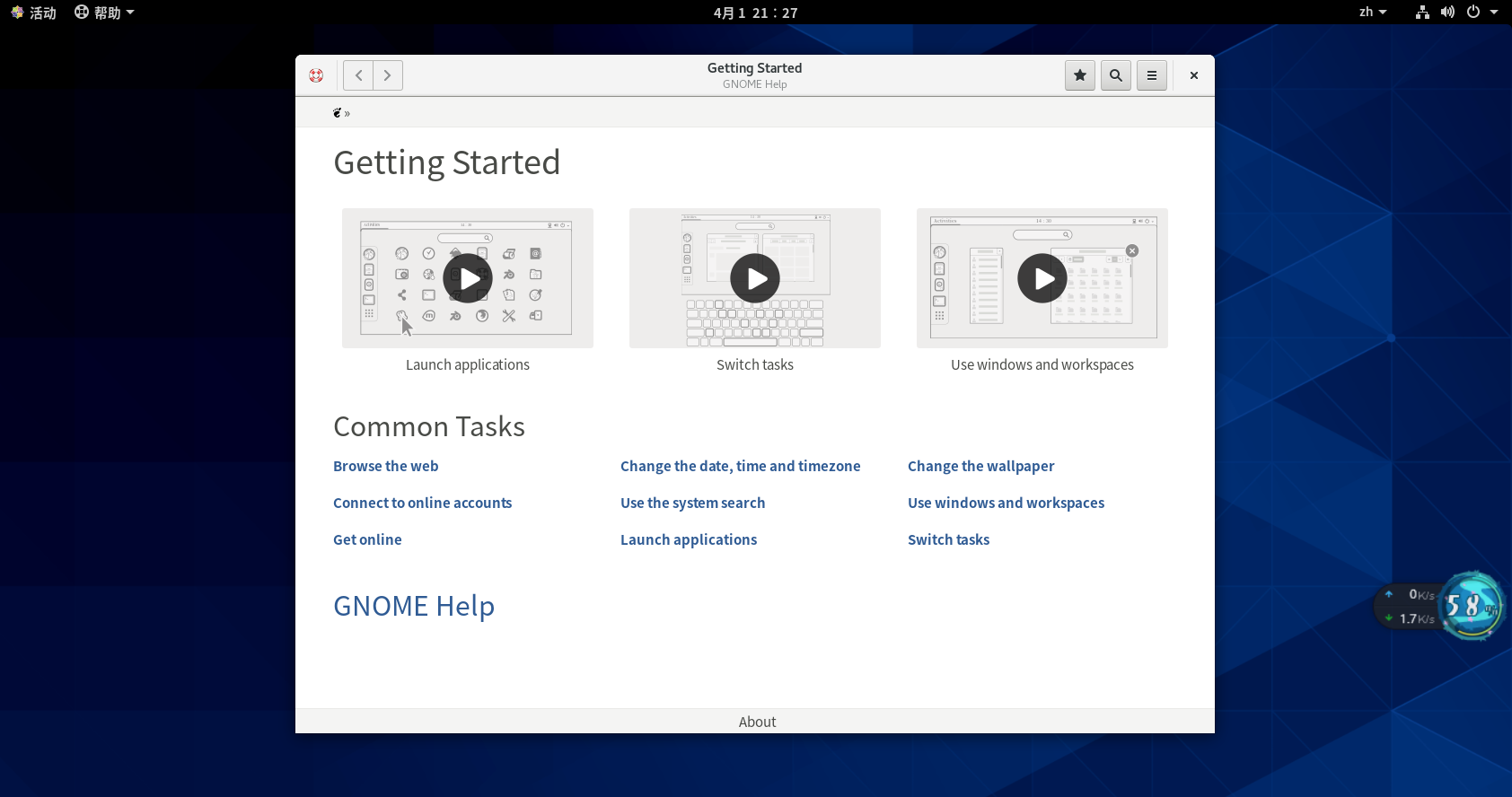
Task: Open the Switch tasks link in Common Tasks
Action: [x=949, y=539]
